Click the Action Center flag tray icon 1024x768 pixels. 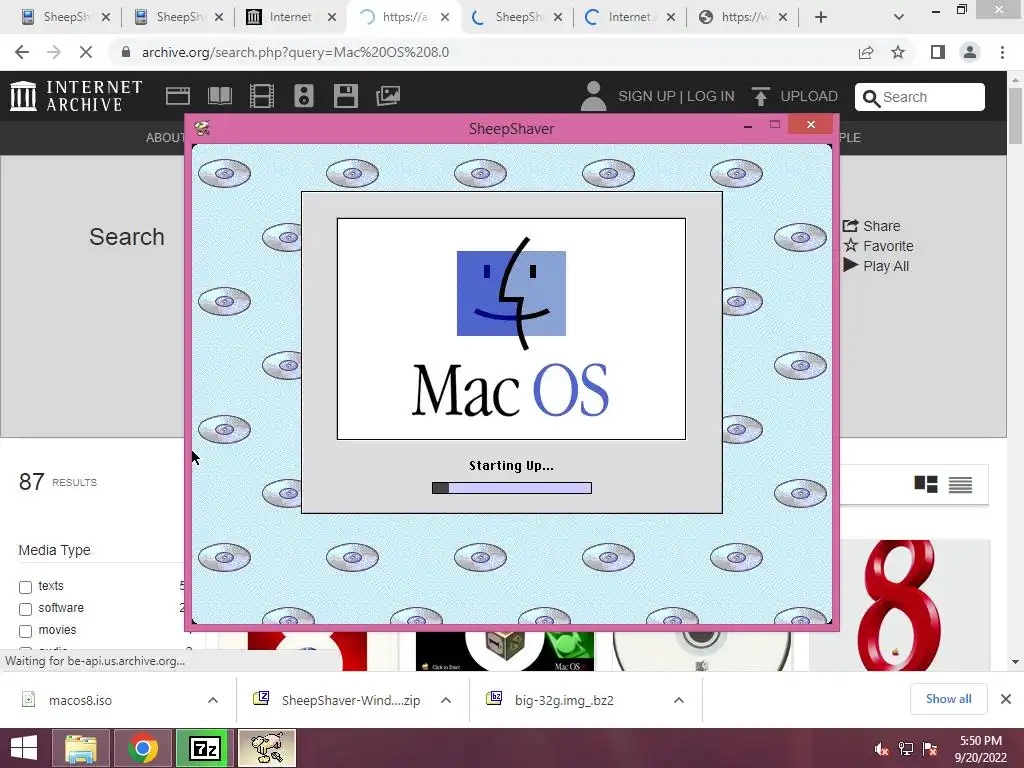pos(930,749)
